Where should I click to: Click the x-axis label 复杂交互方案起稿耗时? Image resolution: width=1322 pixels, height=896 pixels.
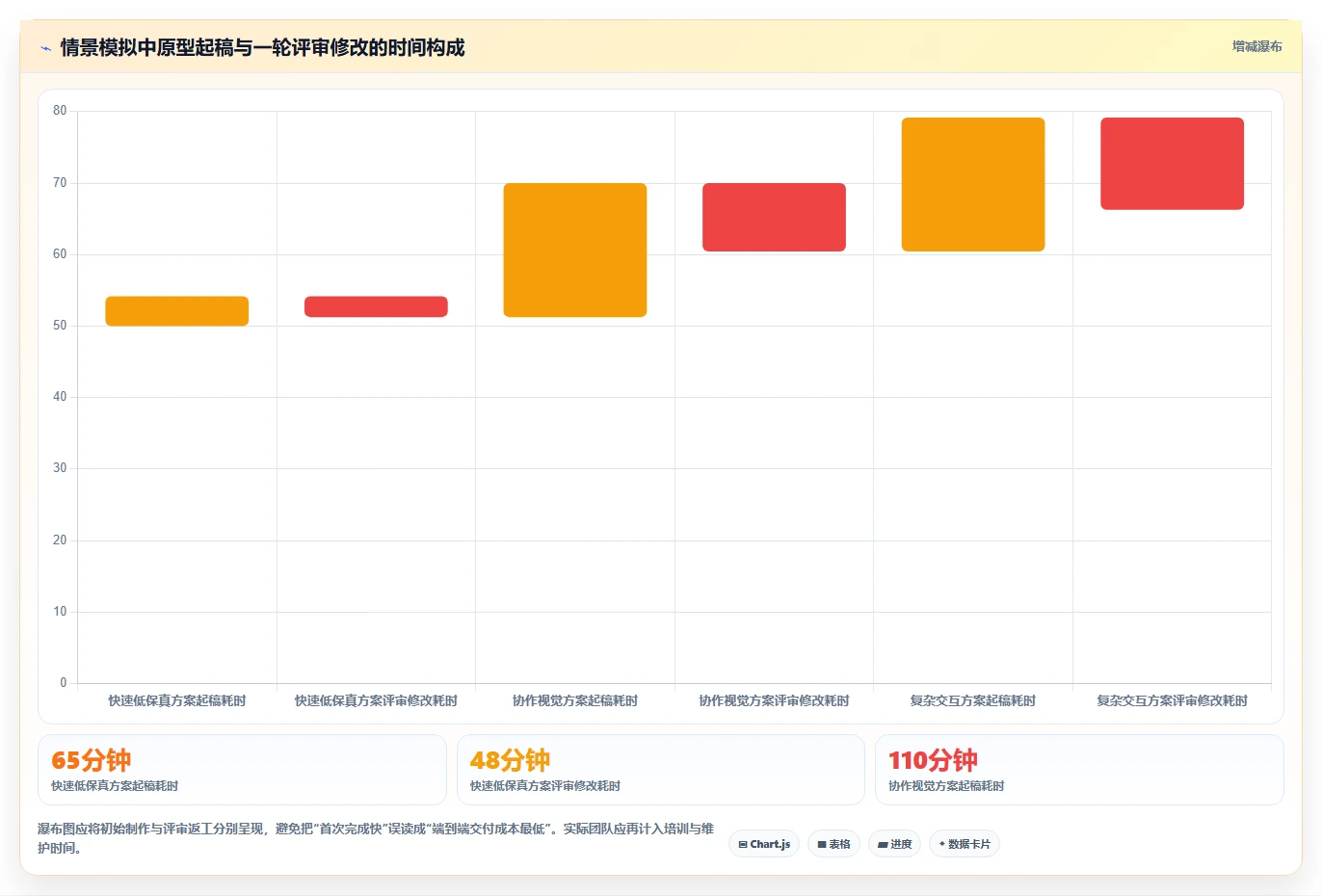pyautogui.click(x=973, y=701)
